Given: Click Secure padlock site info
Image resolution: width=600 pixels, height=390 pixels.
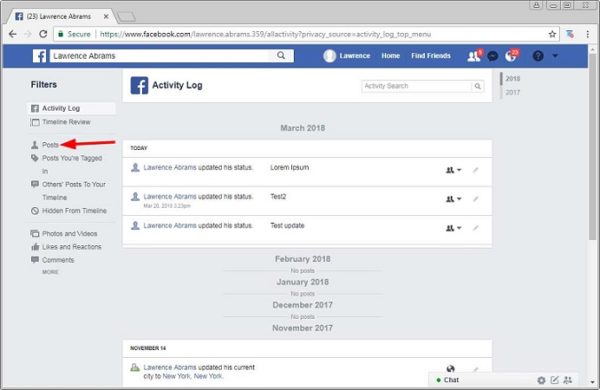Looking at the screenshot, I should pos(74,34).
